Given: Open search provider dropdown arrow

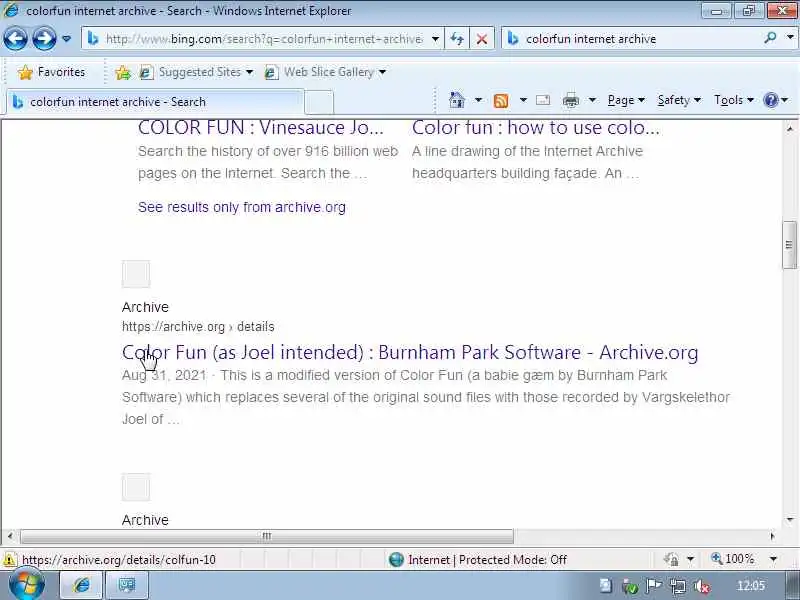Looking at the screenshot, I should point(790,38).
